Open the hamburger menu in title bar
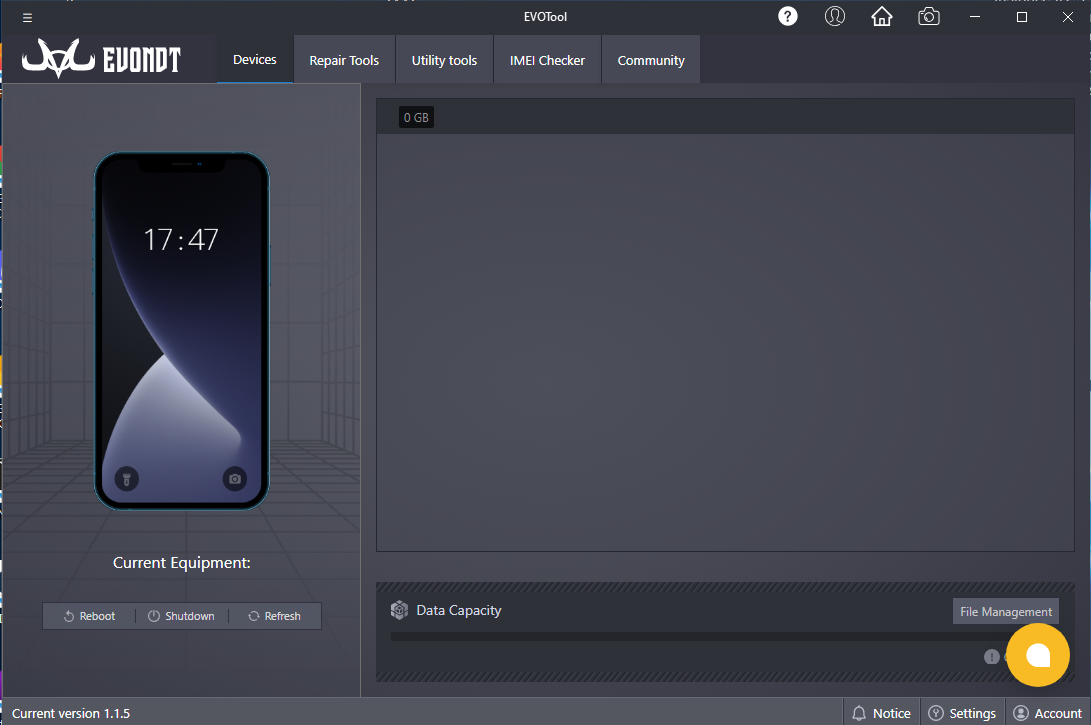 tap(27, 17)
